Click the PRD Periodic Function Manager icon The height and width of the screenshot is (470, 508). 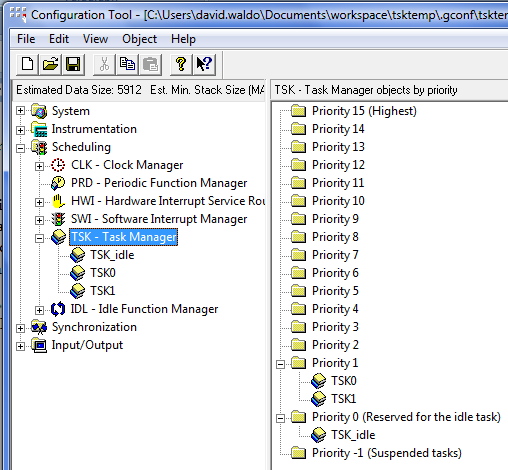coord(58,183)
